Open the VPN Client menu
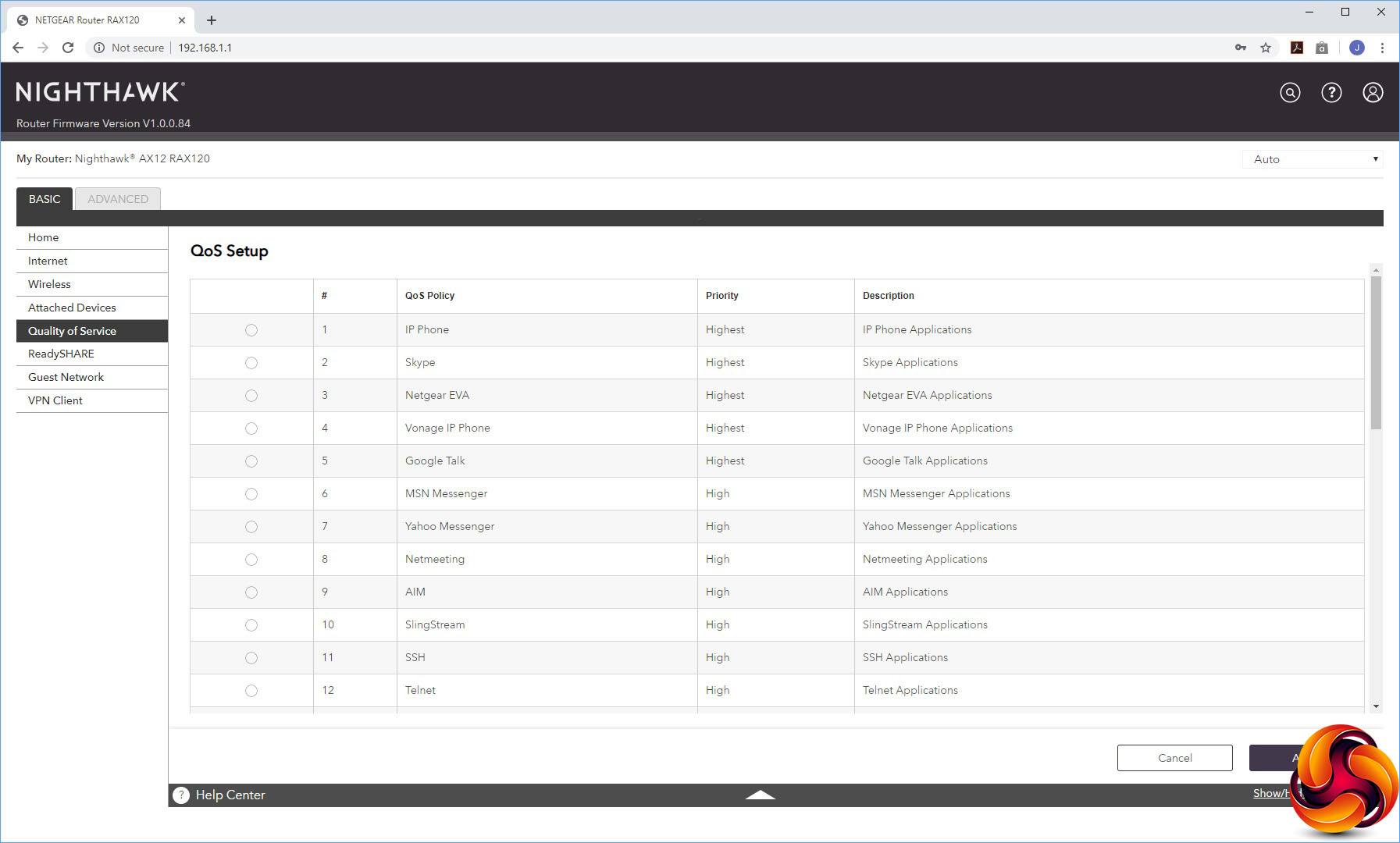The image size is (1400, 843). point(92,401)
